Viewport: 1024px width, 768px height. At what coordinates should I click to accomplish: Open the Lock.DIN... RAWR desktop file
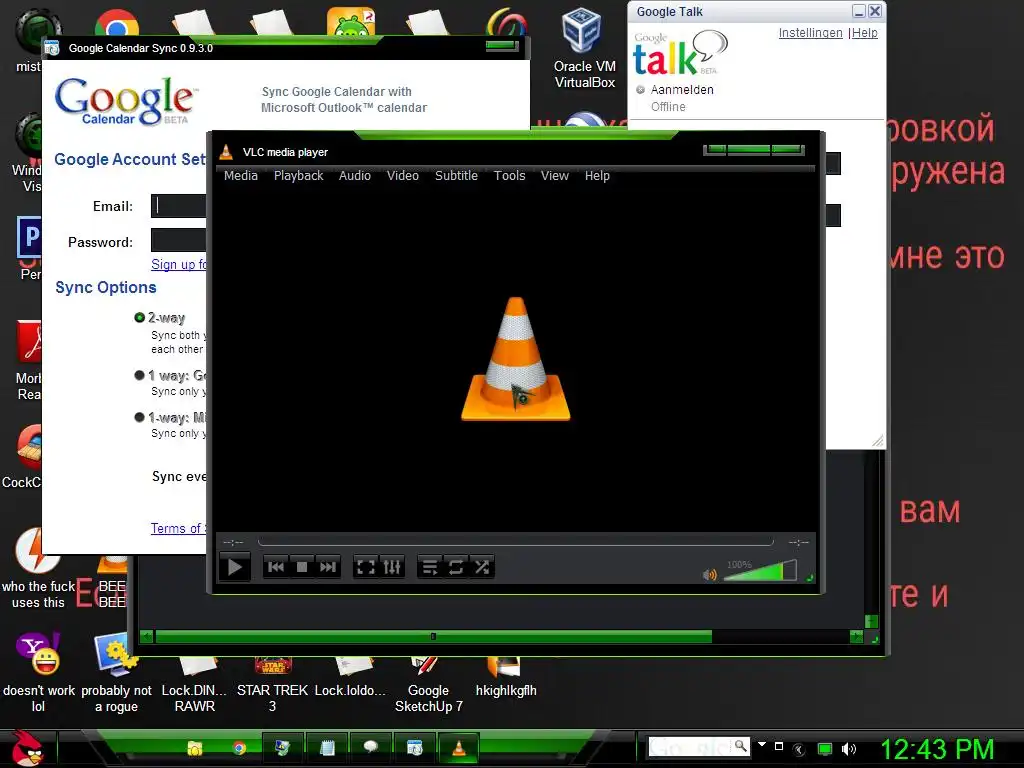[195, 686]
